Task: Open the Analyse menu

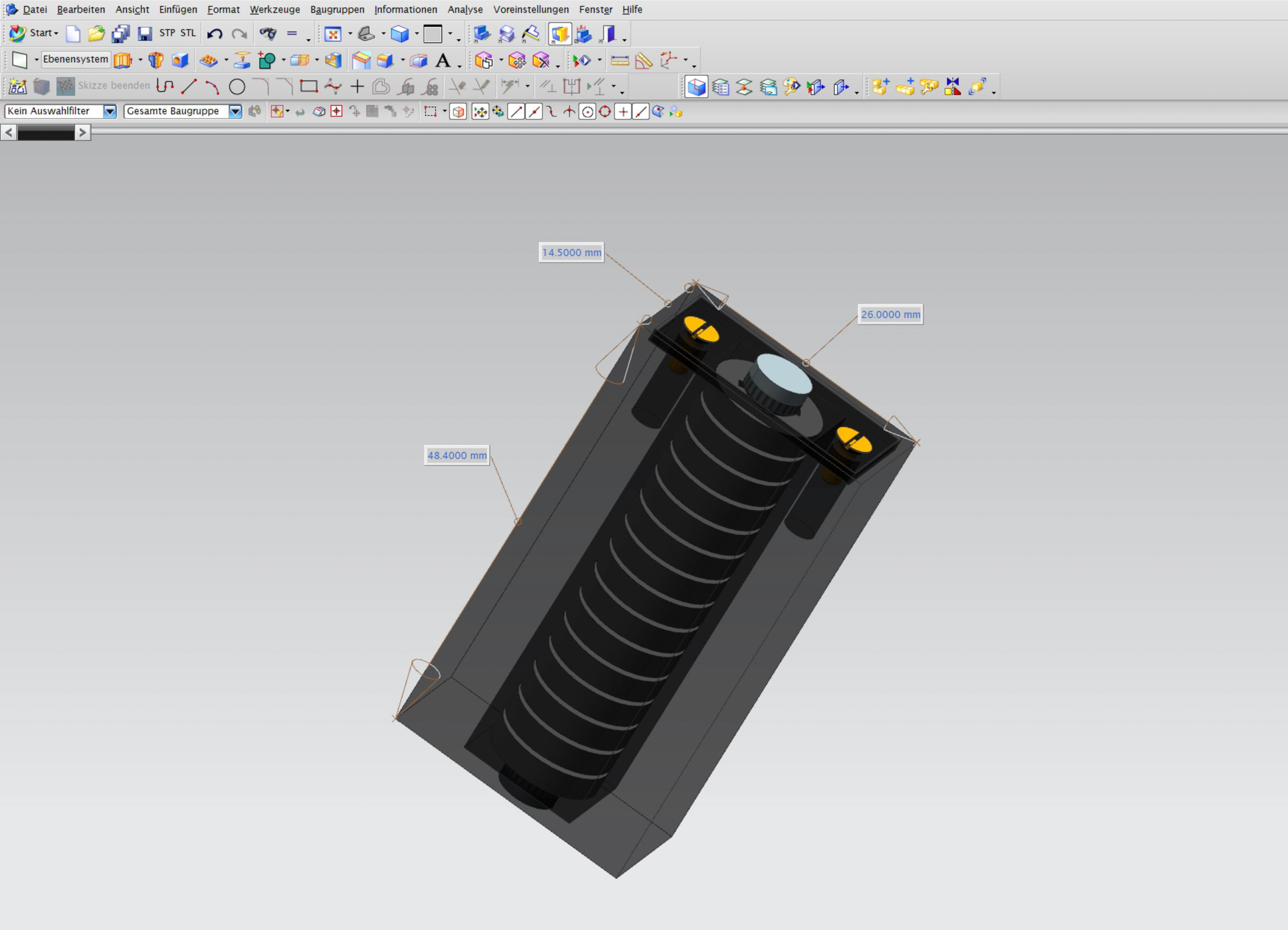Action: tap(465, 10)
